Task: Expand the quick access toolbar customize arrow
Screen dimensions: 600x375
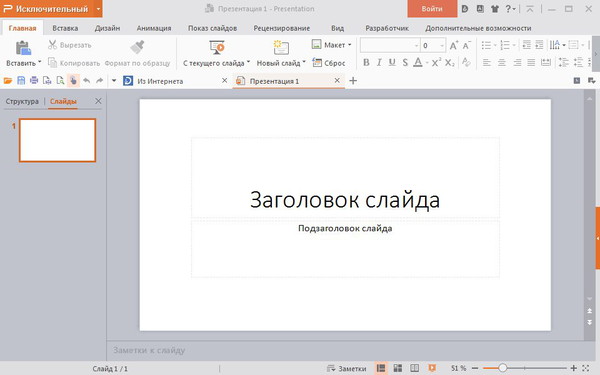Action: tap(114, 81)
